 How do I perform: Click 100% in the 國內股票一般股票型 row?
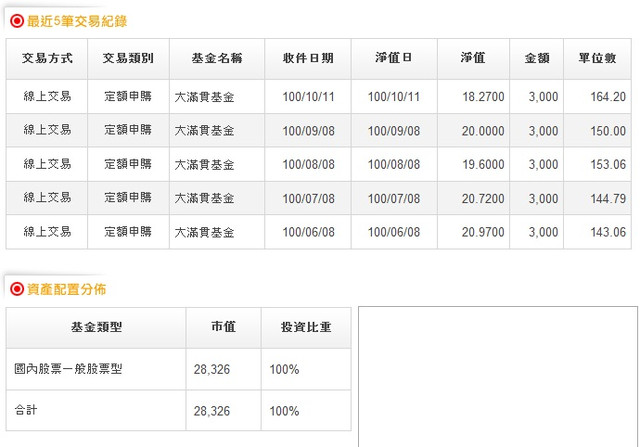point(284,369)
